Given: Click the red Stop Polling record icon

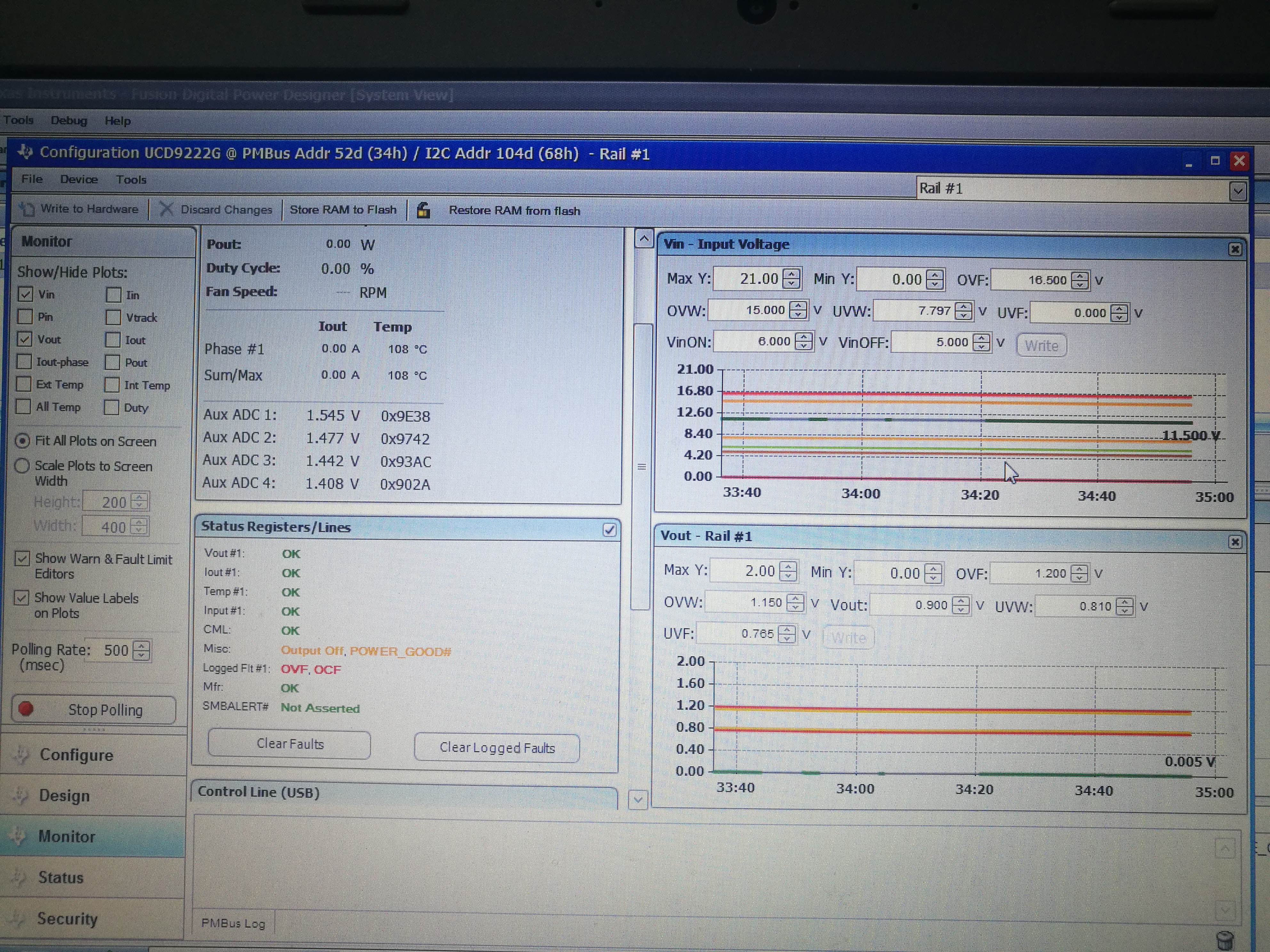Looking at the screenshot, I should (x=26, y=709).
